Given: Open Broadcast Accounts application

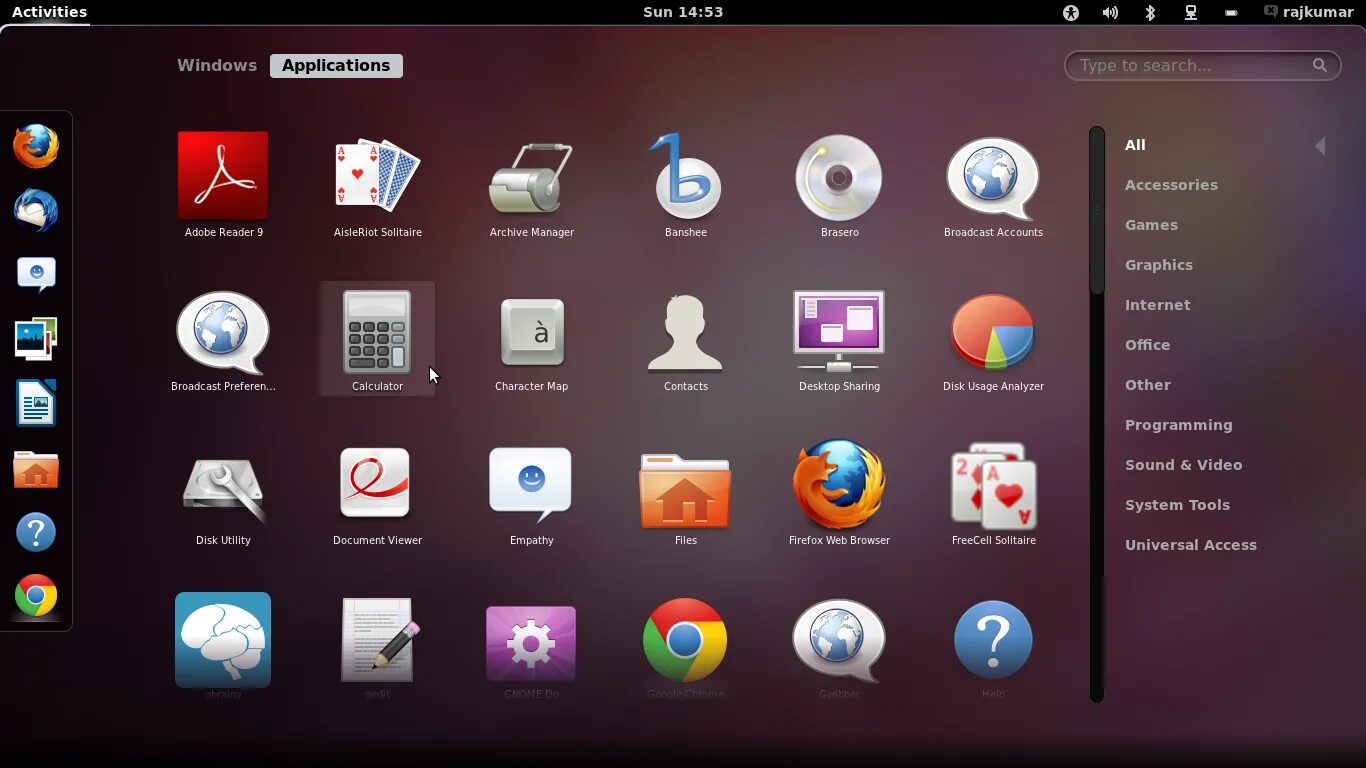Looking at the screenshot, I should pos(993,185).
